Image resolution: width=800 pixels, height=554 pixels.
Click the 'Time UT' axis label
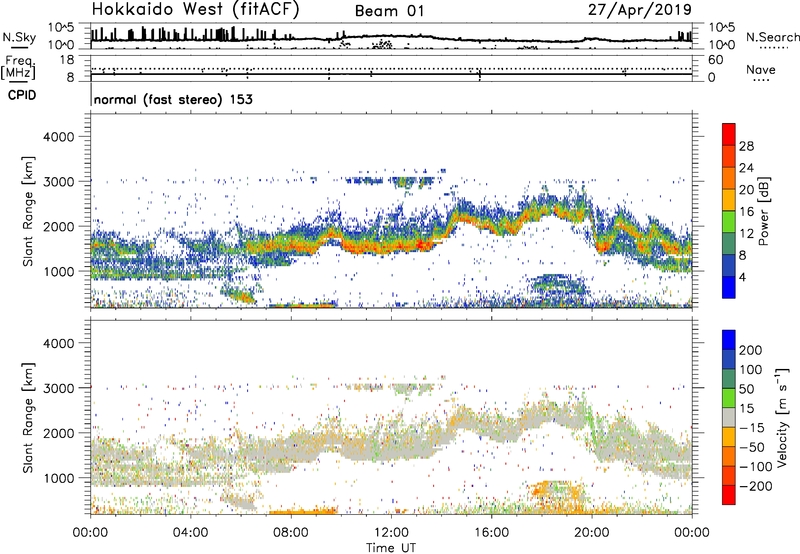[391, 547]
